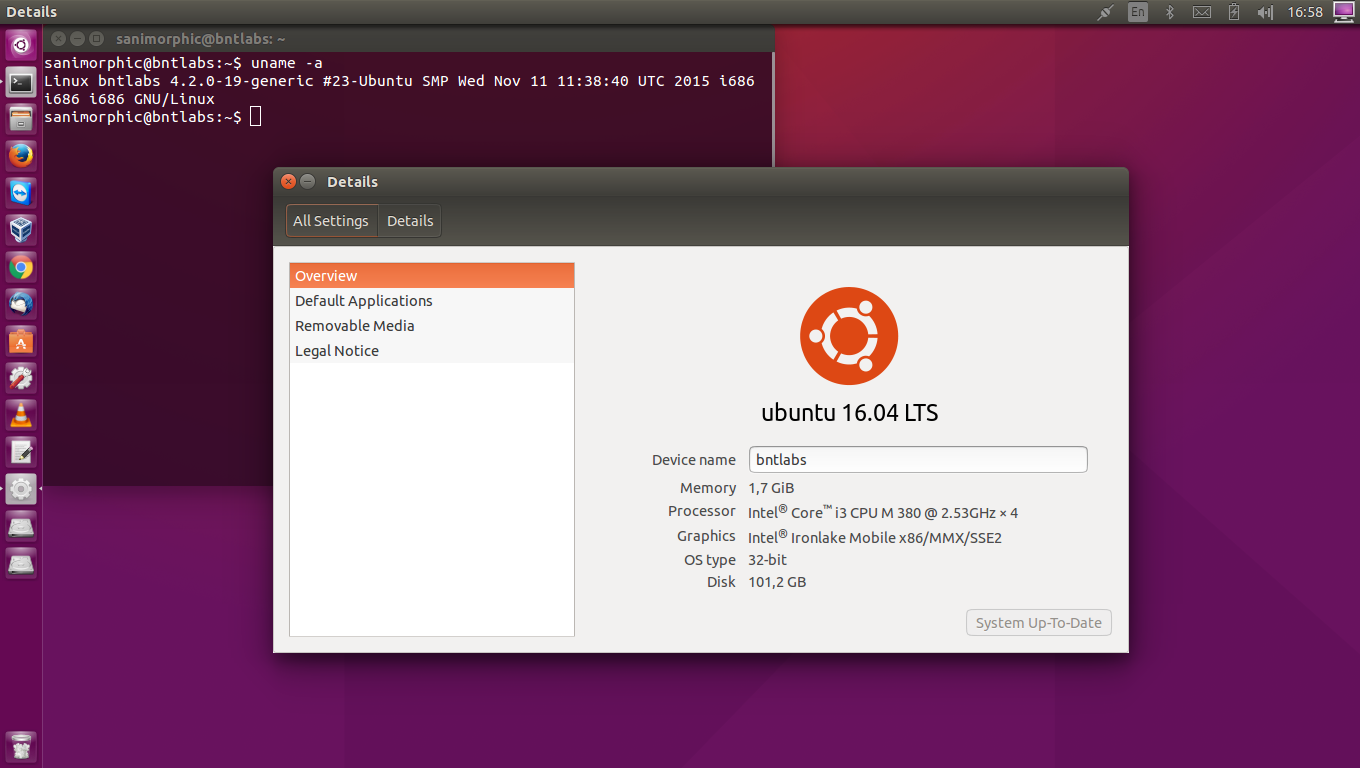Click the Ubuntu Dash button
The width and height of the screenshot is (1360, 768).
click(x=20, y=42)
